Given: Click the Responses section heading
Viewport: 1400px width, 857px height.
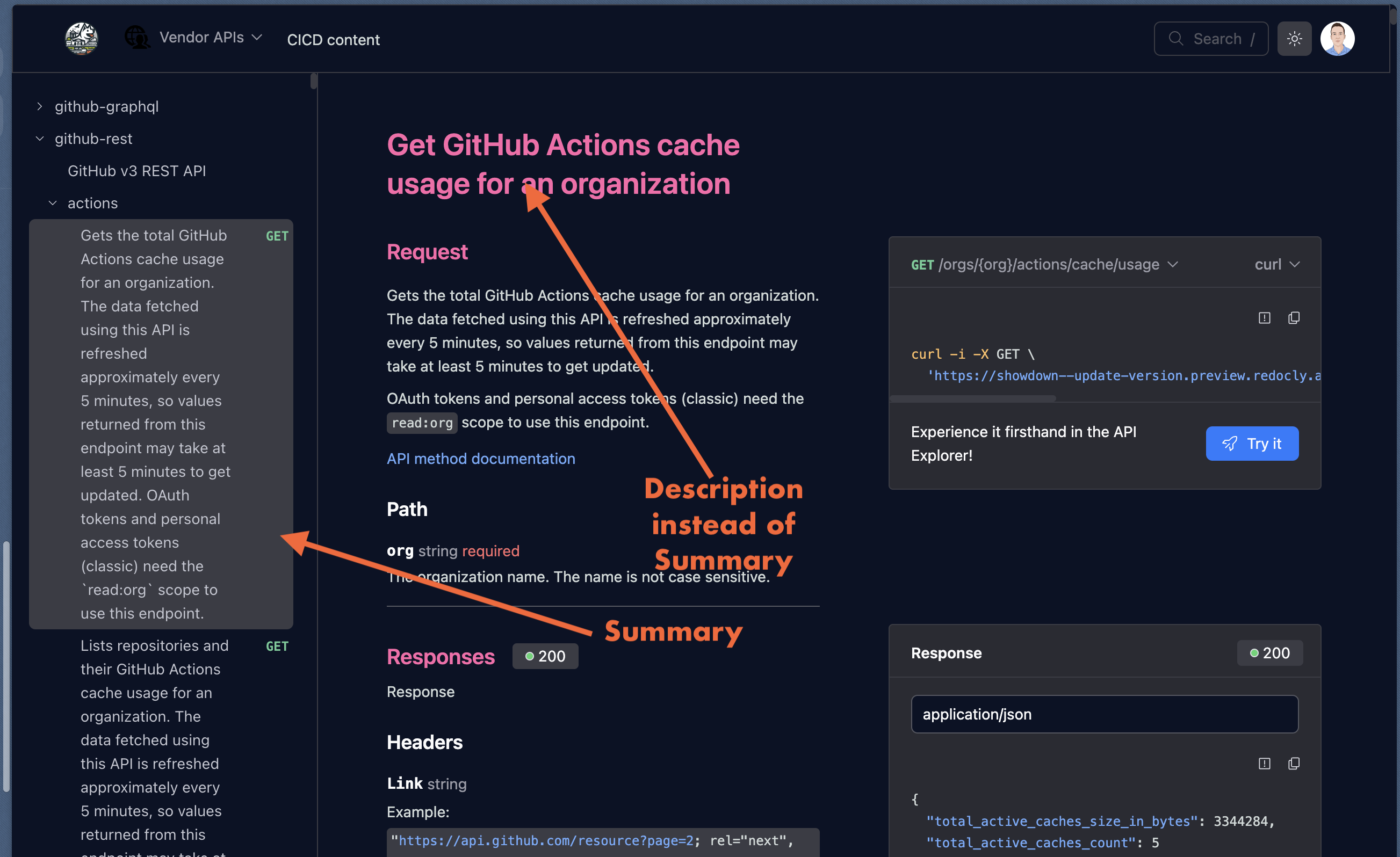Looking at the screenshot, I should pos(441,657).
